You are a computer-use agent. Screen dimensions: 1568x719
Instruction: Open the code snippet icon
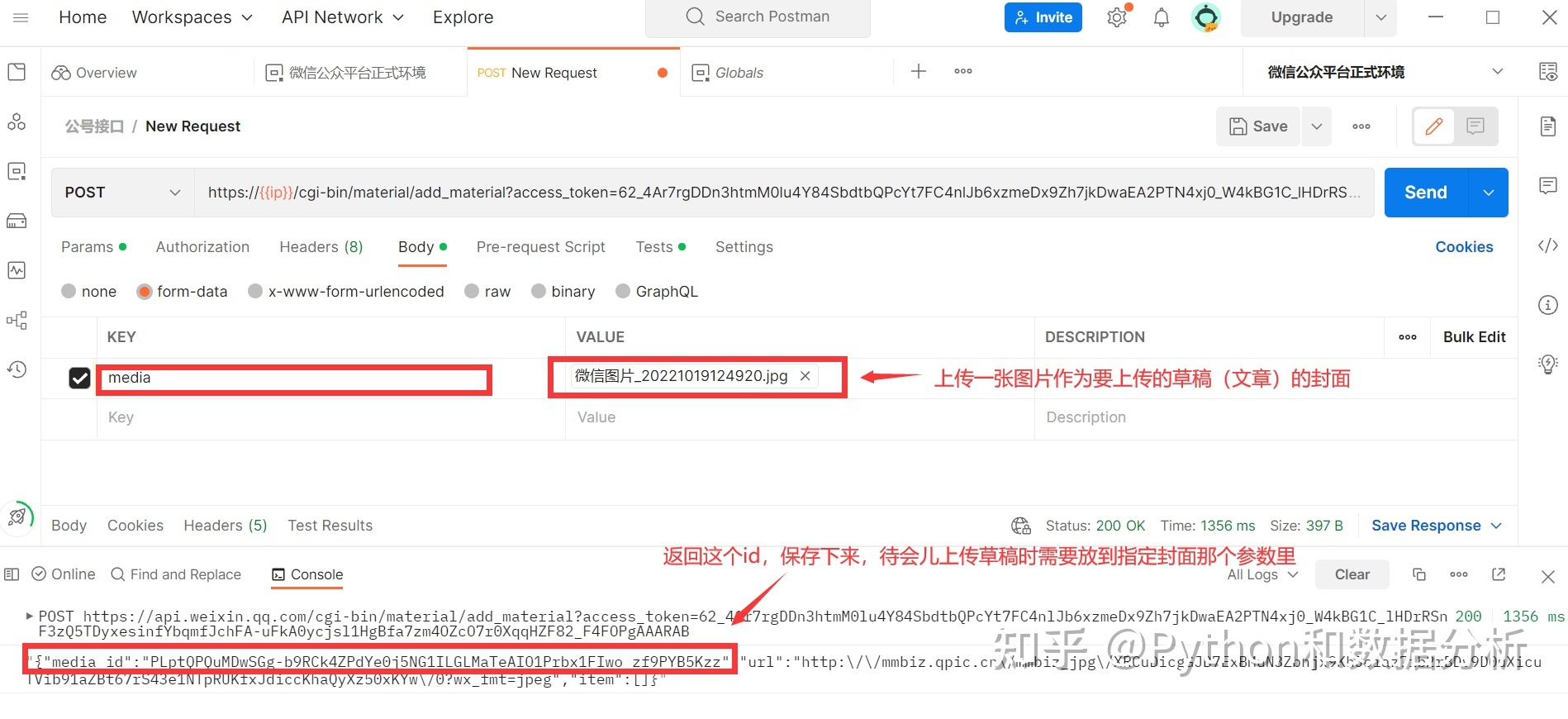1548,245
